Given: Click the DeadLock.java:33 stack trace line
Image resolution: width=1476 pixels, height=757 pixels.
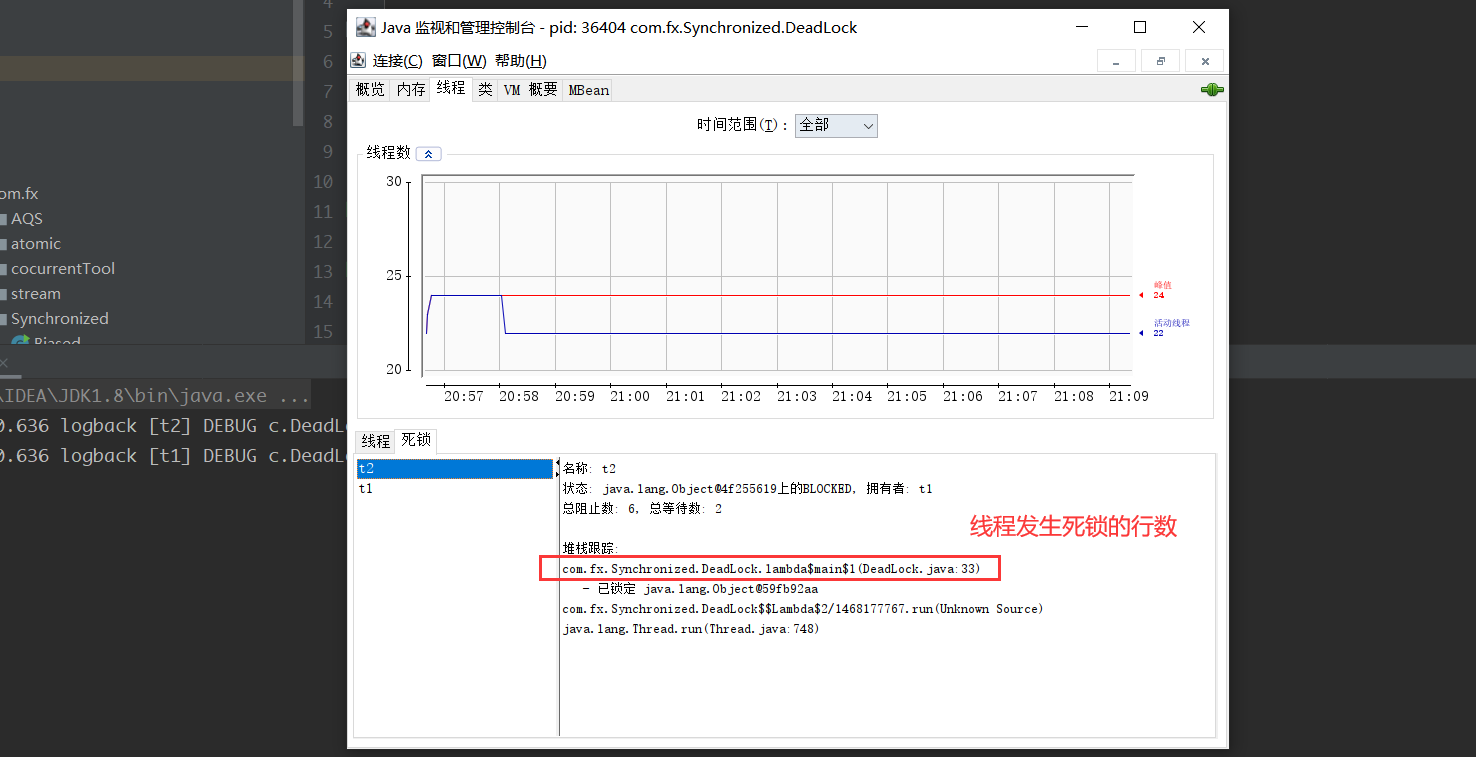Looking at the screenshot, I should (771, 569).
